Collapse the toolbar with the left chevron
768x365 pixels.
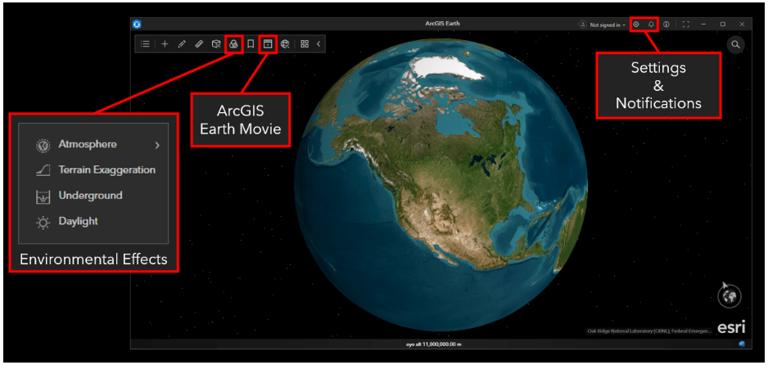pyautogui.click(x=318, y=44)
